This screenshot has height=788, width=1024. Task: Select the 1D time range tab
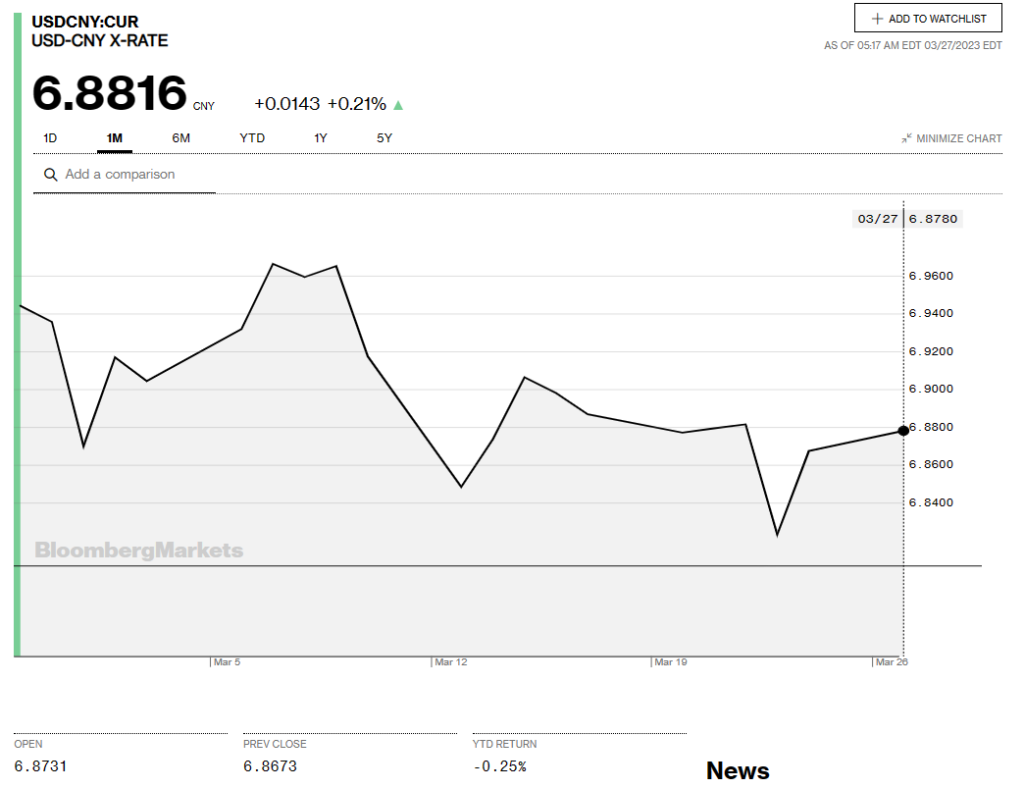point(51,138)
